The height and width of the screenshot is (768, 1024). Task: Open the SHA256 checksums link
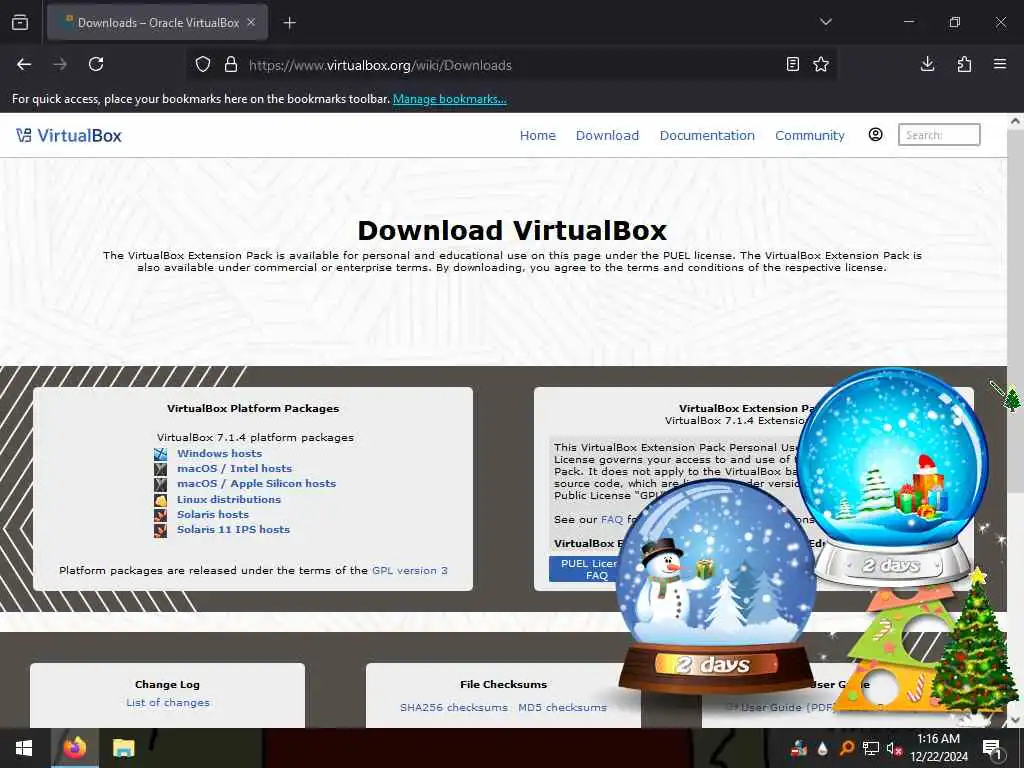coord(454,707)
